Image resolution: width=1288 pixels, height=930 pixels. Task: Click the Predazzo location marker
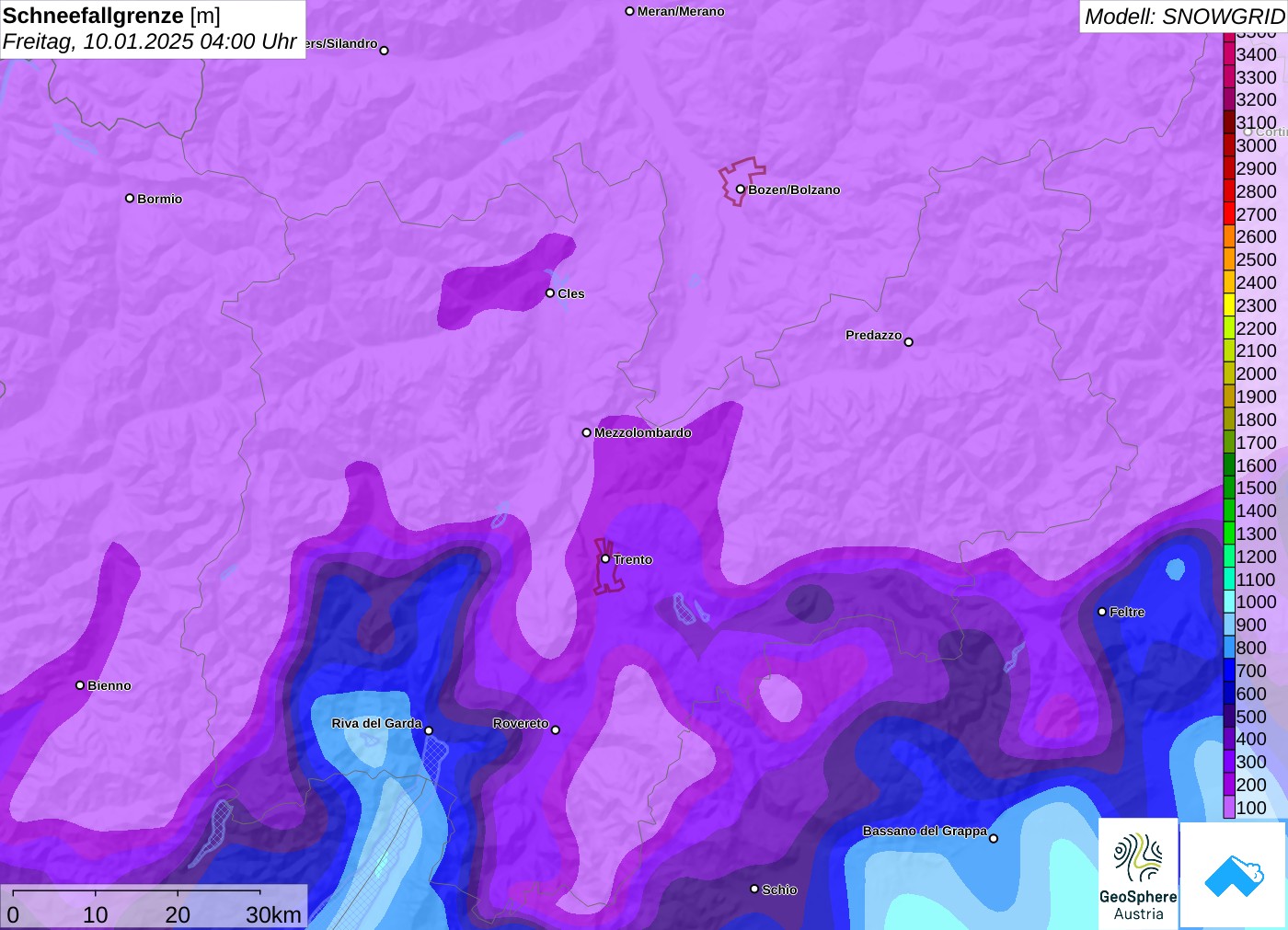(908, 342)
